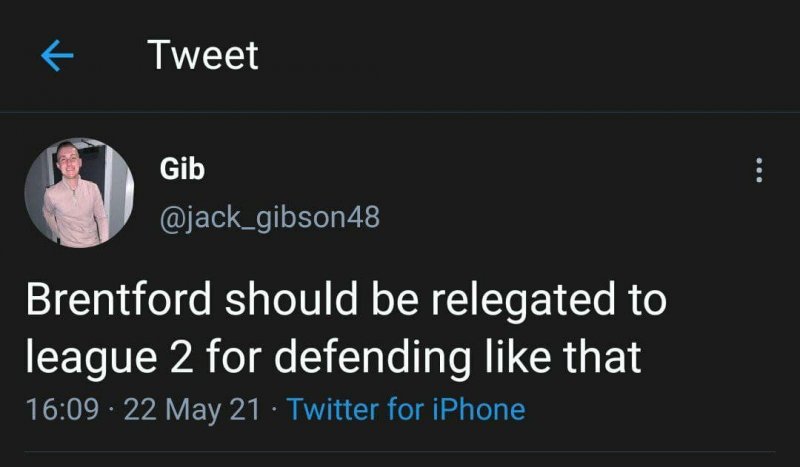Click the display name "Gib"
800x467 pixels.
pos(182,169)
